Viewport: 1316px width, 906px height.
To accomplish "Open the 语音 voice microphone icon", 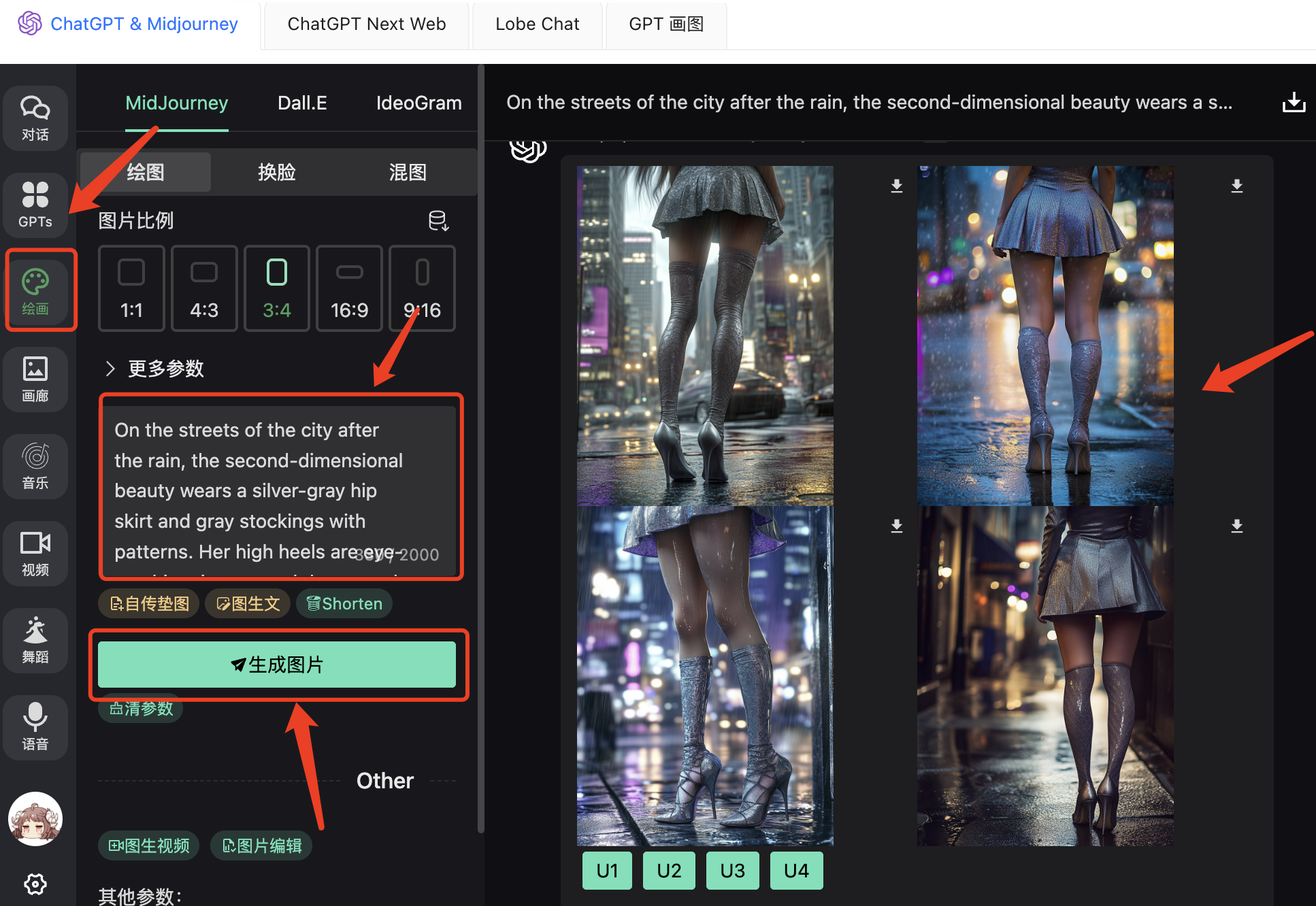I will [x=35, y=726].
